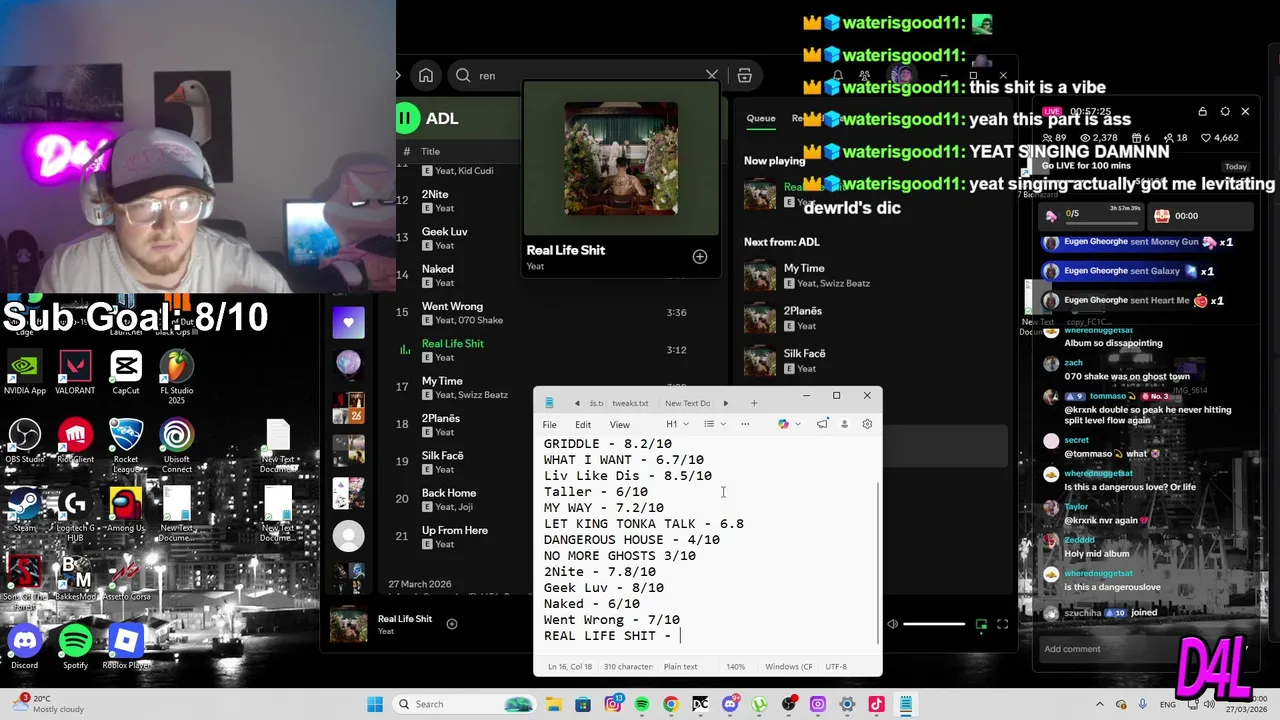Expand the Copilot dropdown arrow in Notepad

(x=797, y=424)
